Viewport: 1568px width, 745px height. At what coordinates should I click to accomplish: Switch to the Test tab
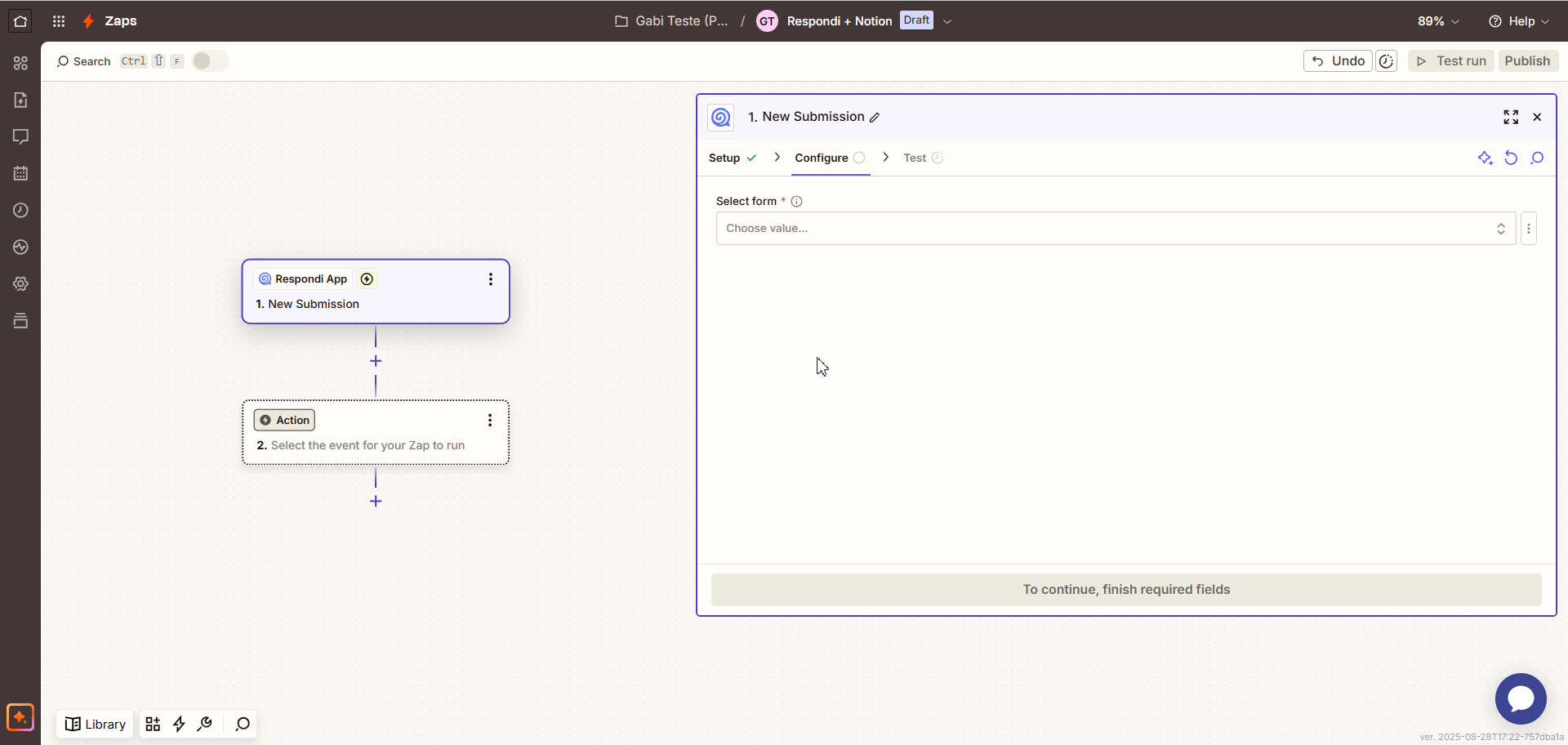pyautogui.click(x=923, y=158)
